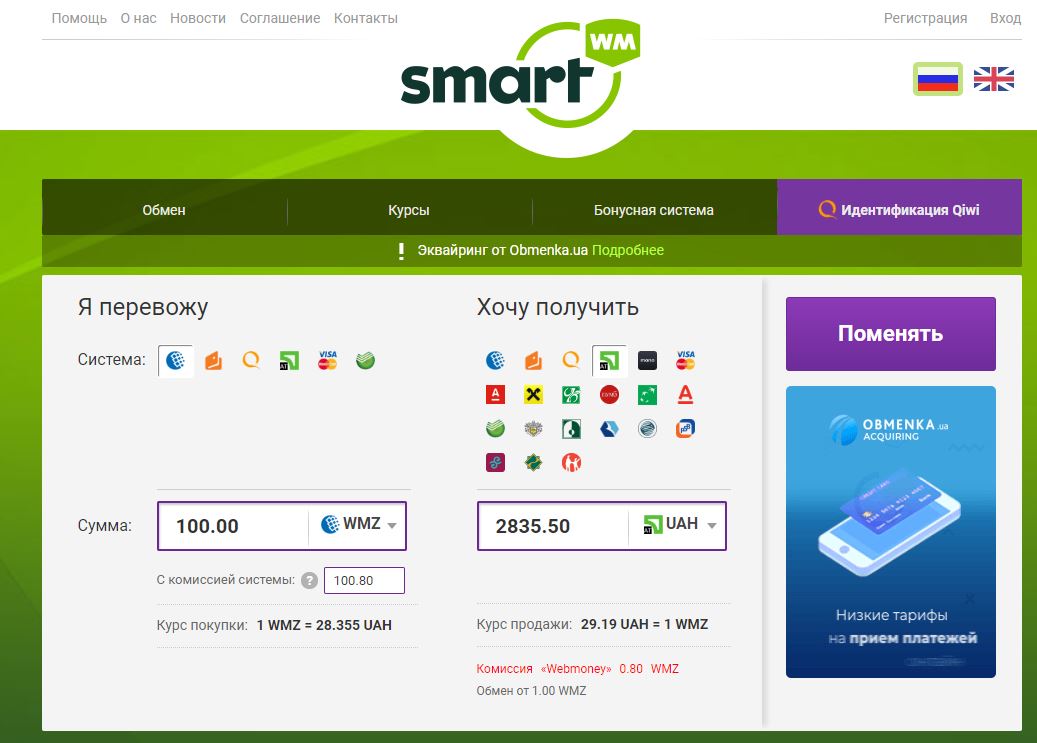The width and height of the screenshot is (1037, 743).
Task: Open the Идентификация Qiwi section
Action: tap(898, 207)
